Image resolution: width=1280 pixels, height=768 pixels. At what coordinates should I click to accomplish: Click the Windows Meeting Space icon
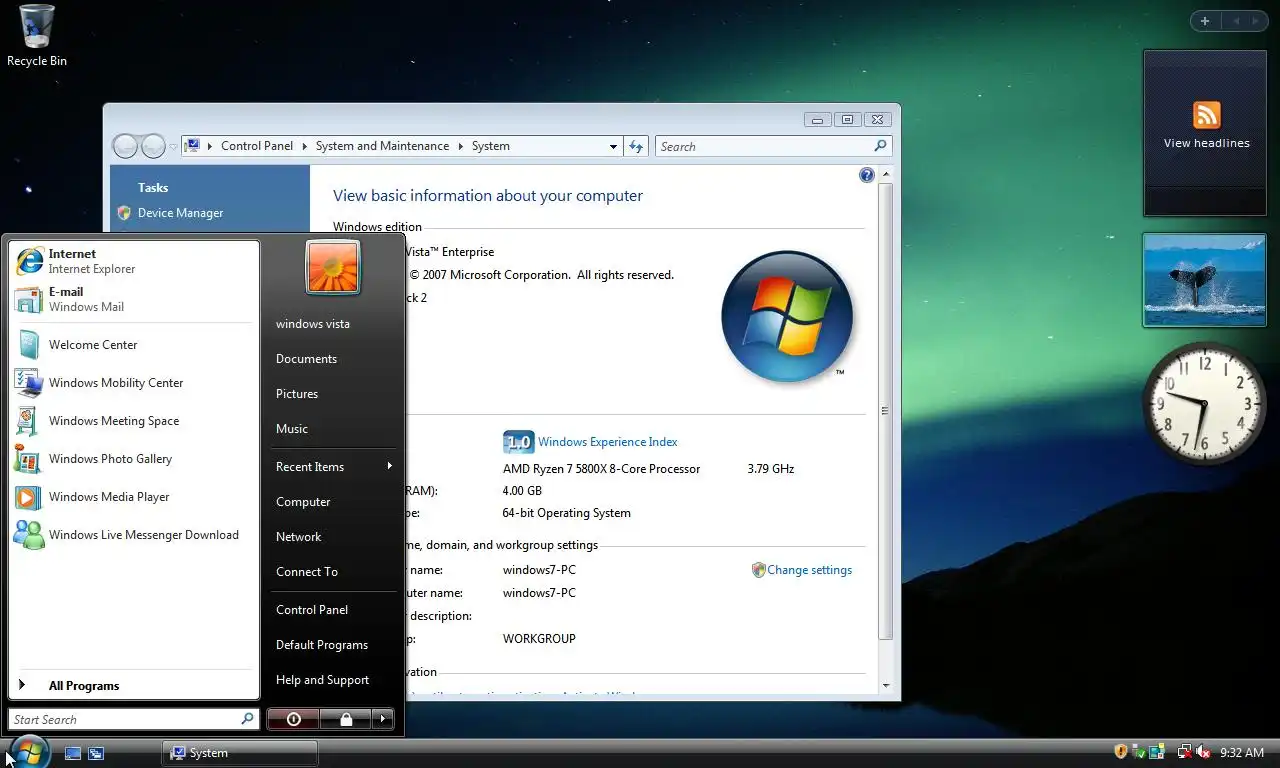(29, 421)
